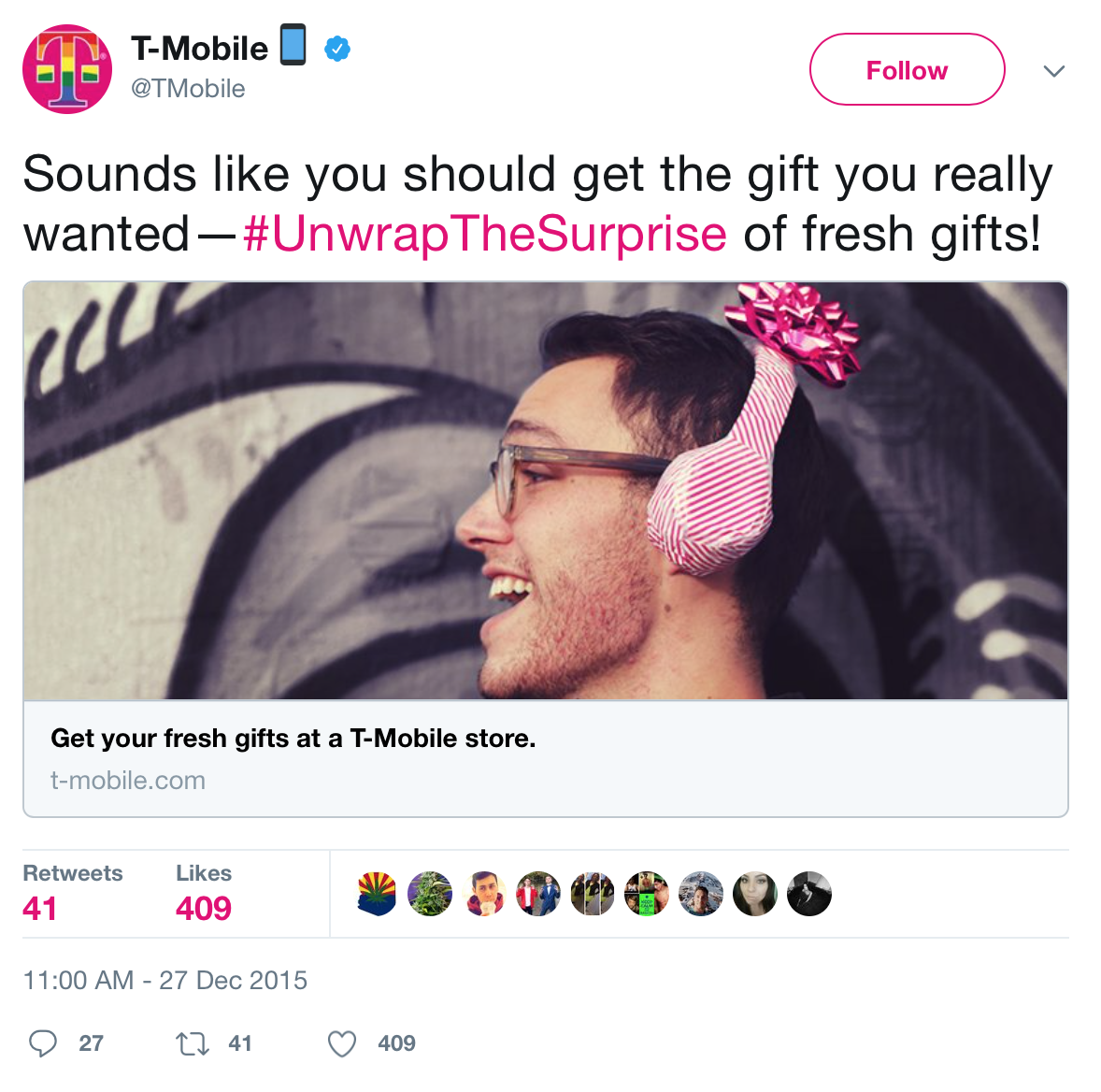Open the #UnwrapTheSurprise hashtag
This screenshot has height=1092, width=1101.
click(484, 234)
